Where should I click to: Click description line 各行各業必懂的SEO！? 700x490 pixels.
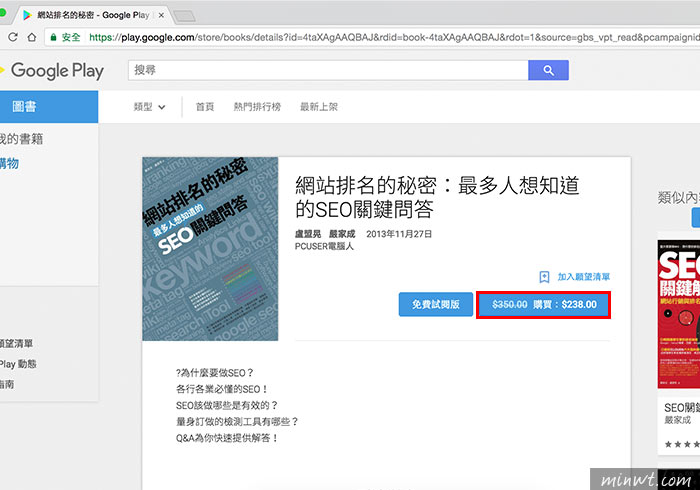point(222,389)
